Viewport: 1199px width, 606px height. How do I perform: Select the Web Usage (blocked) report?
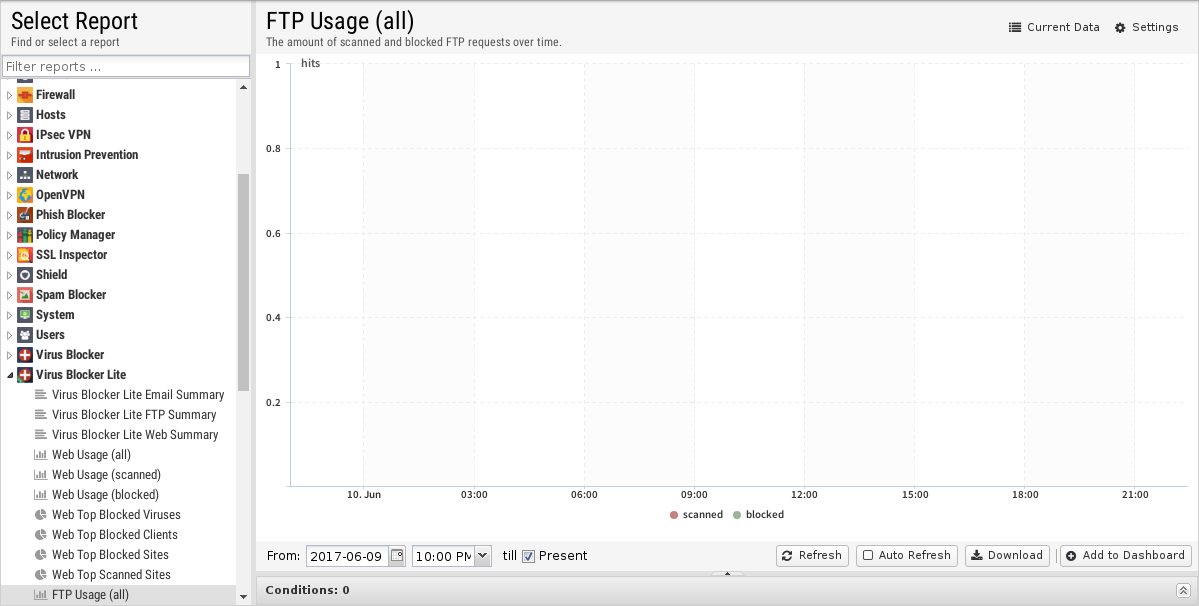[106, 494]
